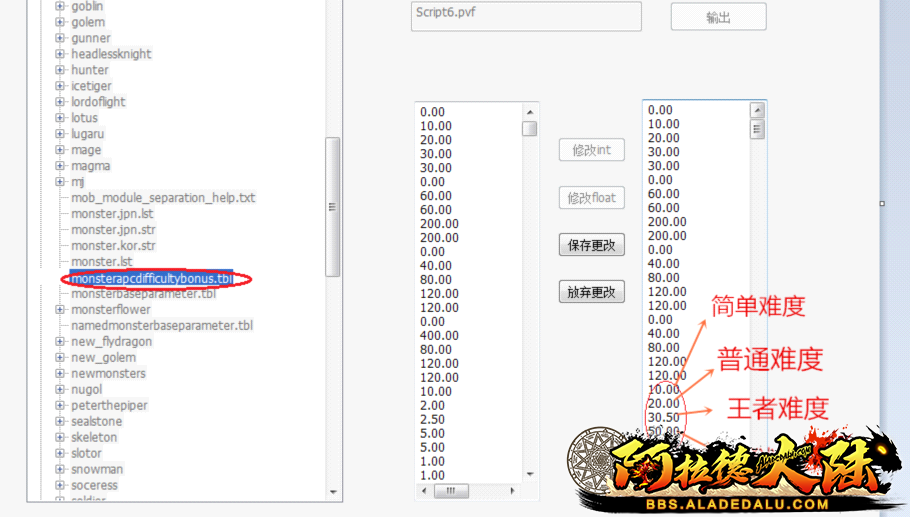
Task: Select monsterapcdifficultybonus.tbl file
Action: click(151, 279)
